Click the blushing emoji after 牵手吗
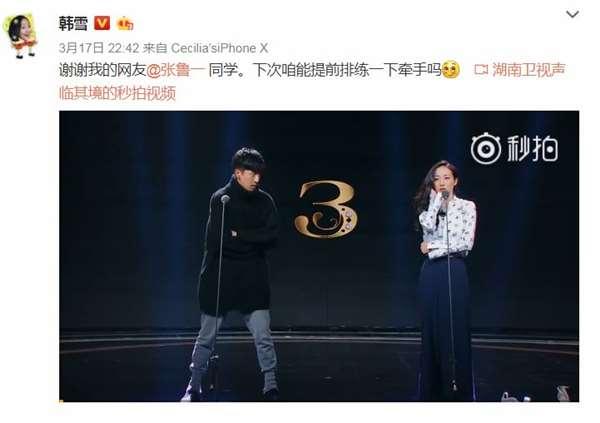 (450, 70)
